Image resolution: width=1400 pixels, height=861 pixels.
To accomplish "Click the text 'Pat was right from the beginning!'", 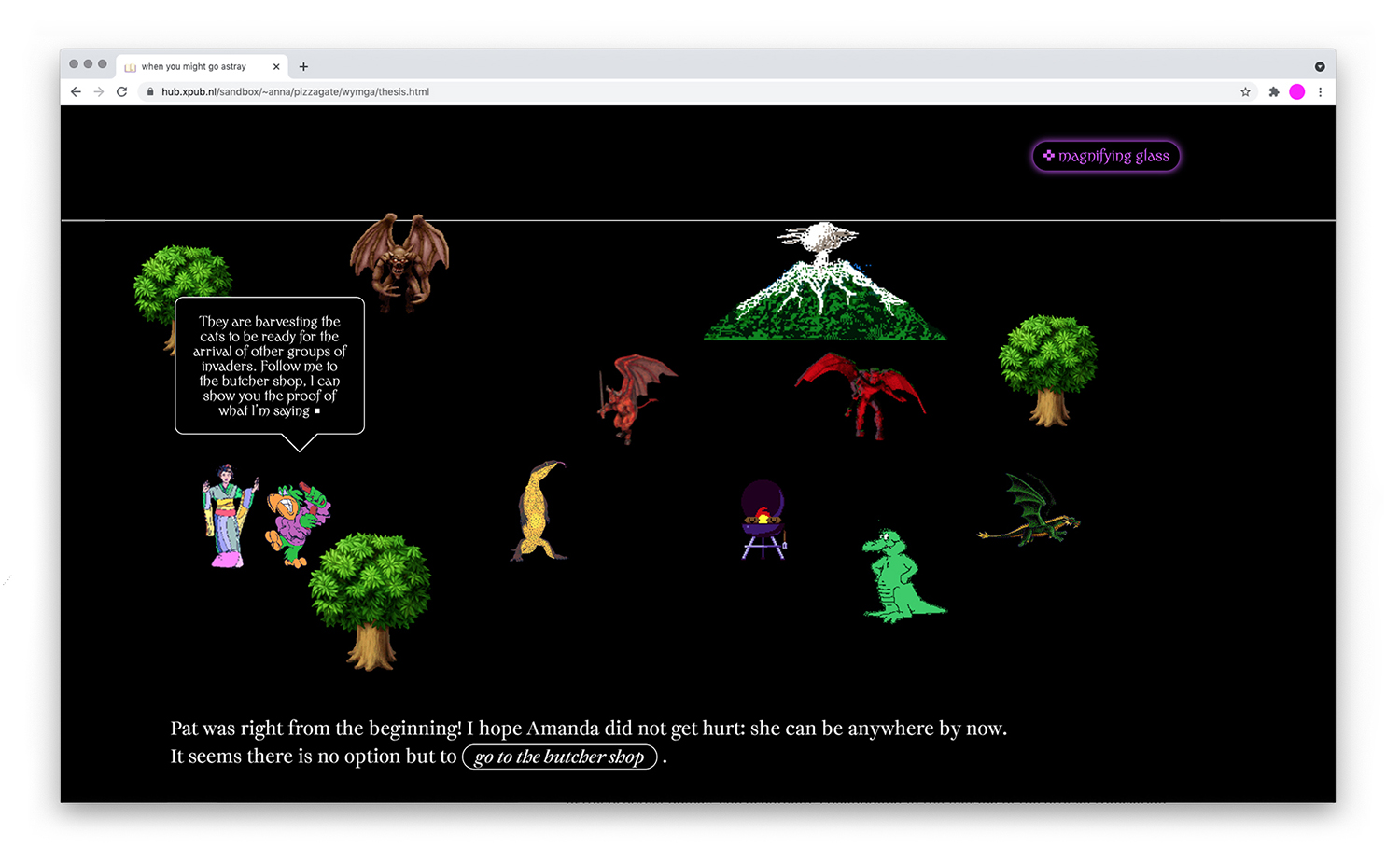I will [x=316, y=729].
